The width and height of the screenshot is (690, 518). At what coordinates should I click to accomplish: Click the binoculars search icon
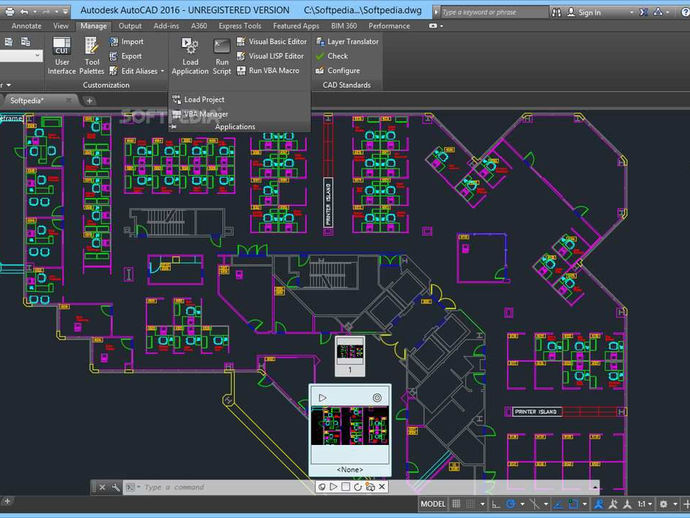(x=556, y=12)
